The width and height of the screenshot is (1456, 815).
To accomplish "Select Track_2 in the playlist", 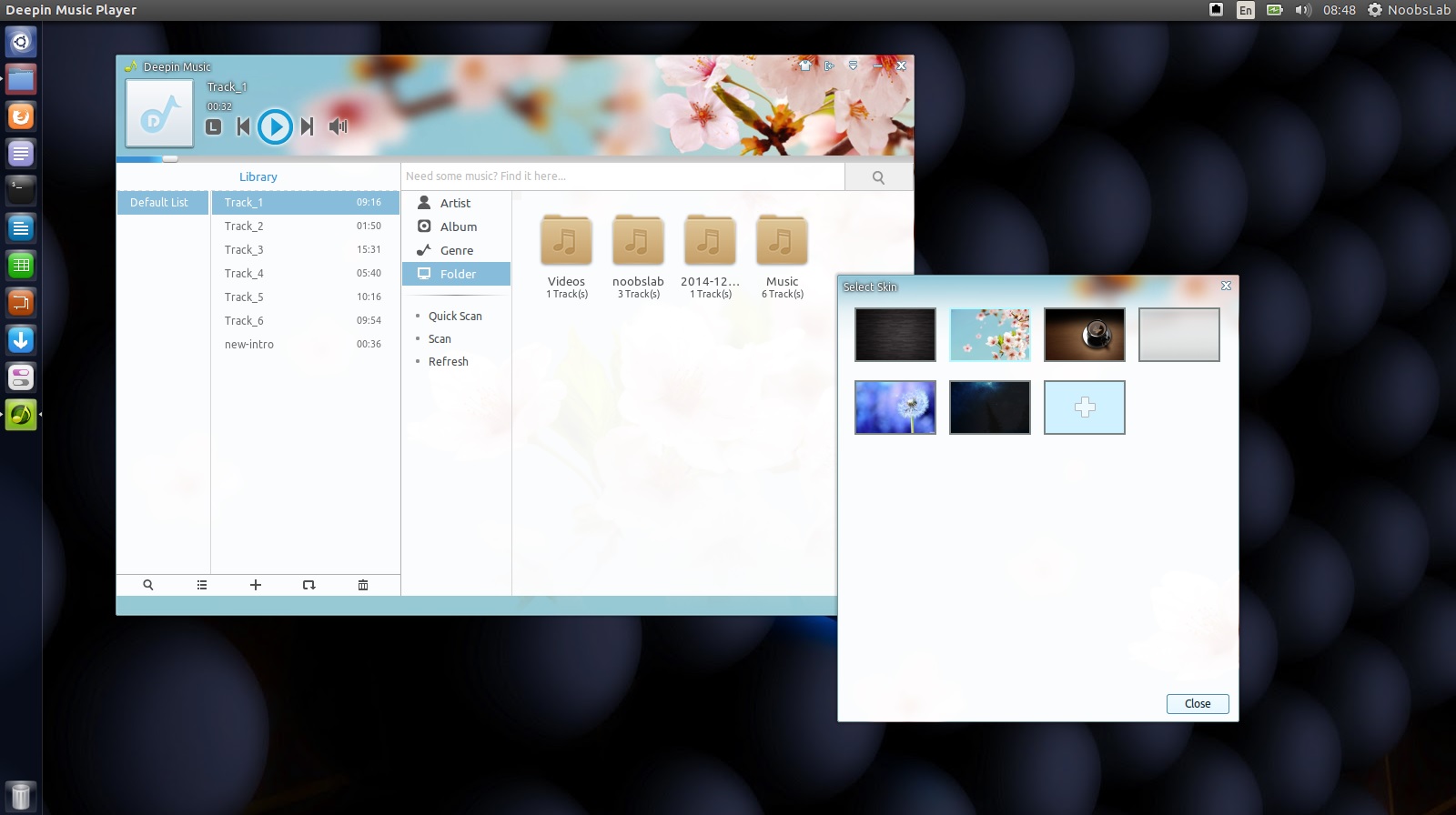I will pos(305,226).
